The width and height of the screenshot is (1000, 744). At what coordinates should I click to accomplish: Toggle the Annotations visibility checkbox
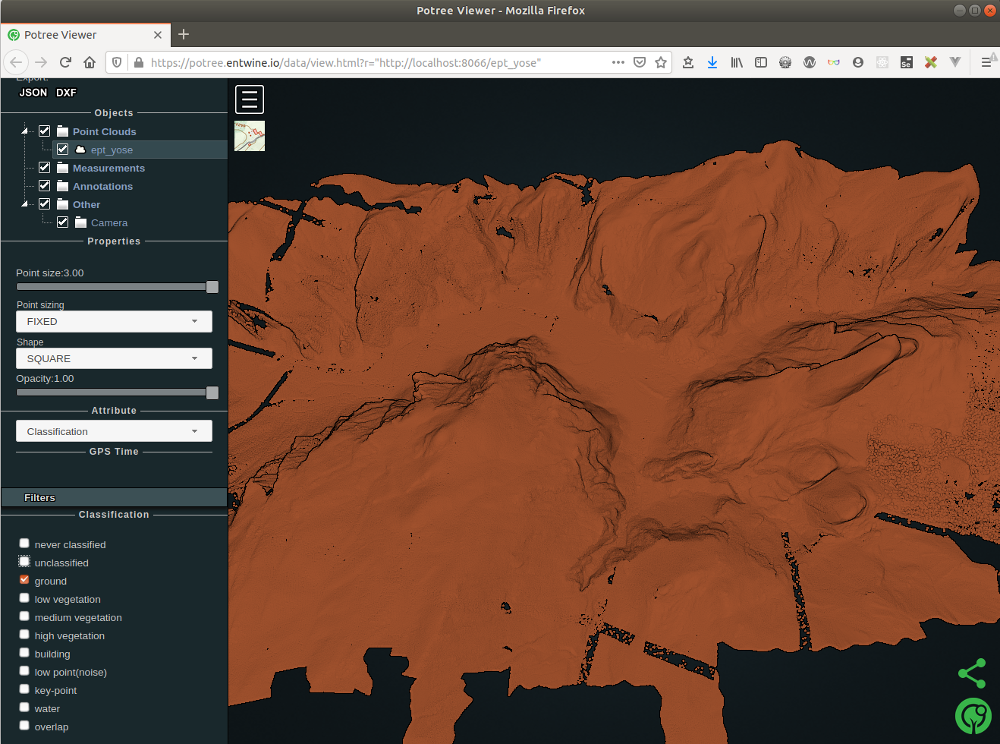(44, 186)
